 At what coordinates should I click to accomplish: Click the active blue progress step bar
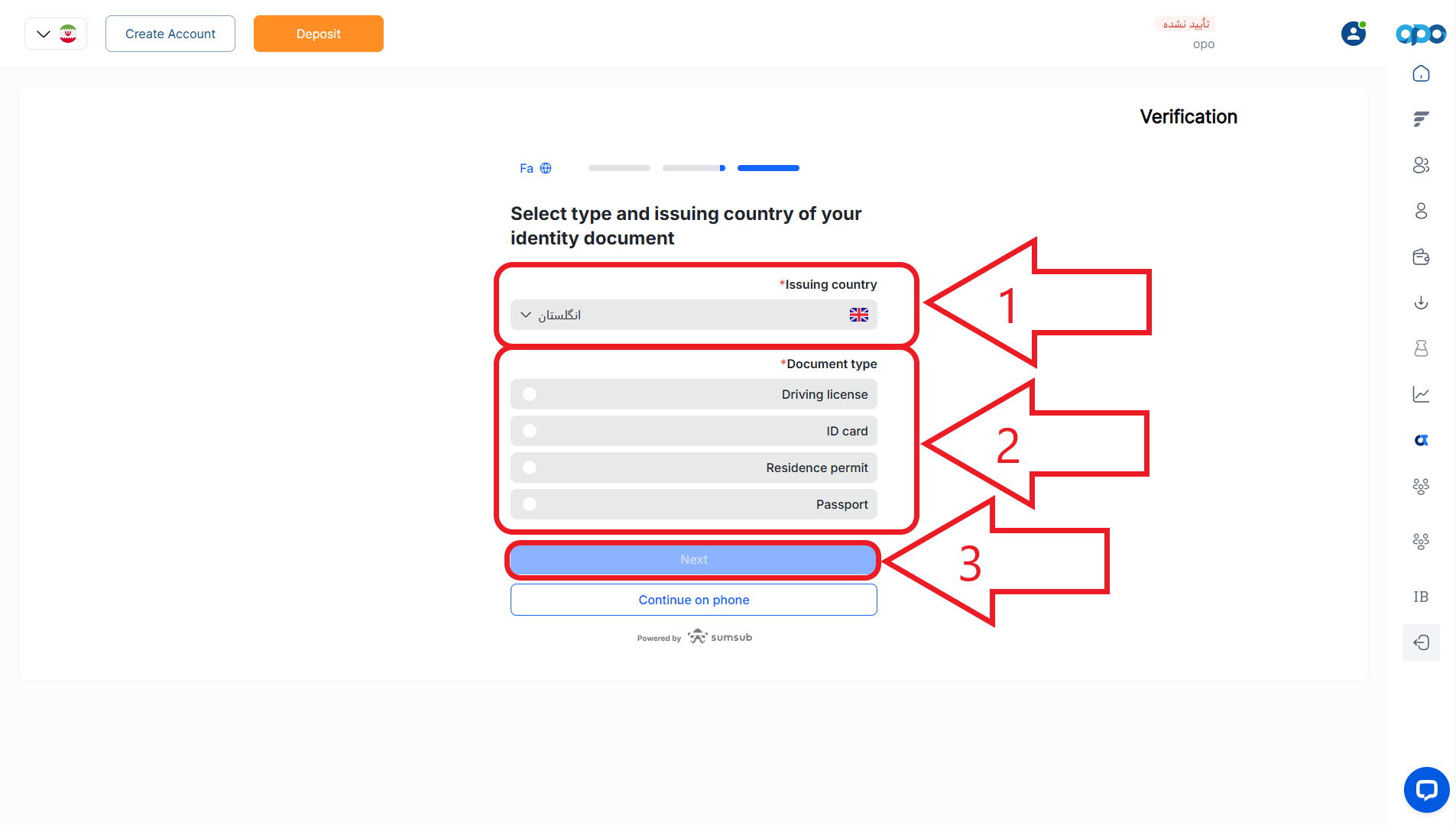click(768, 168)
